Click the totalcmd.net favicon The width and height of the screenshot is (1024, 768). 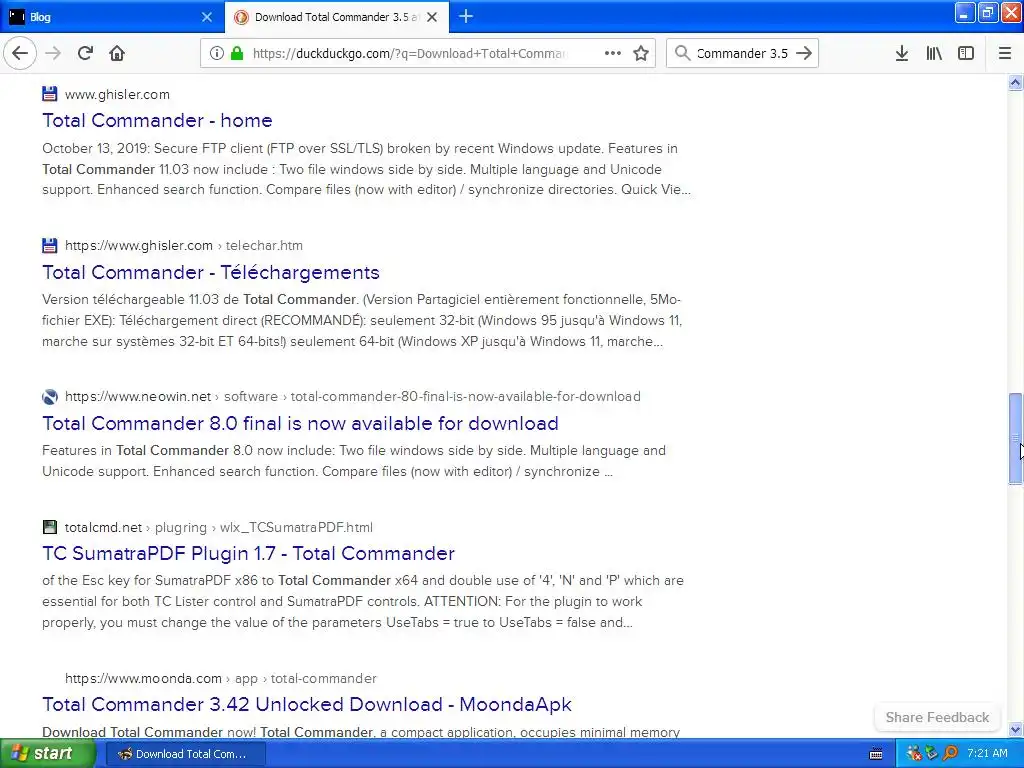coord(50,527)
